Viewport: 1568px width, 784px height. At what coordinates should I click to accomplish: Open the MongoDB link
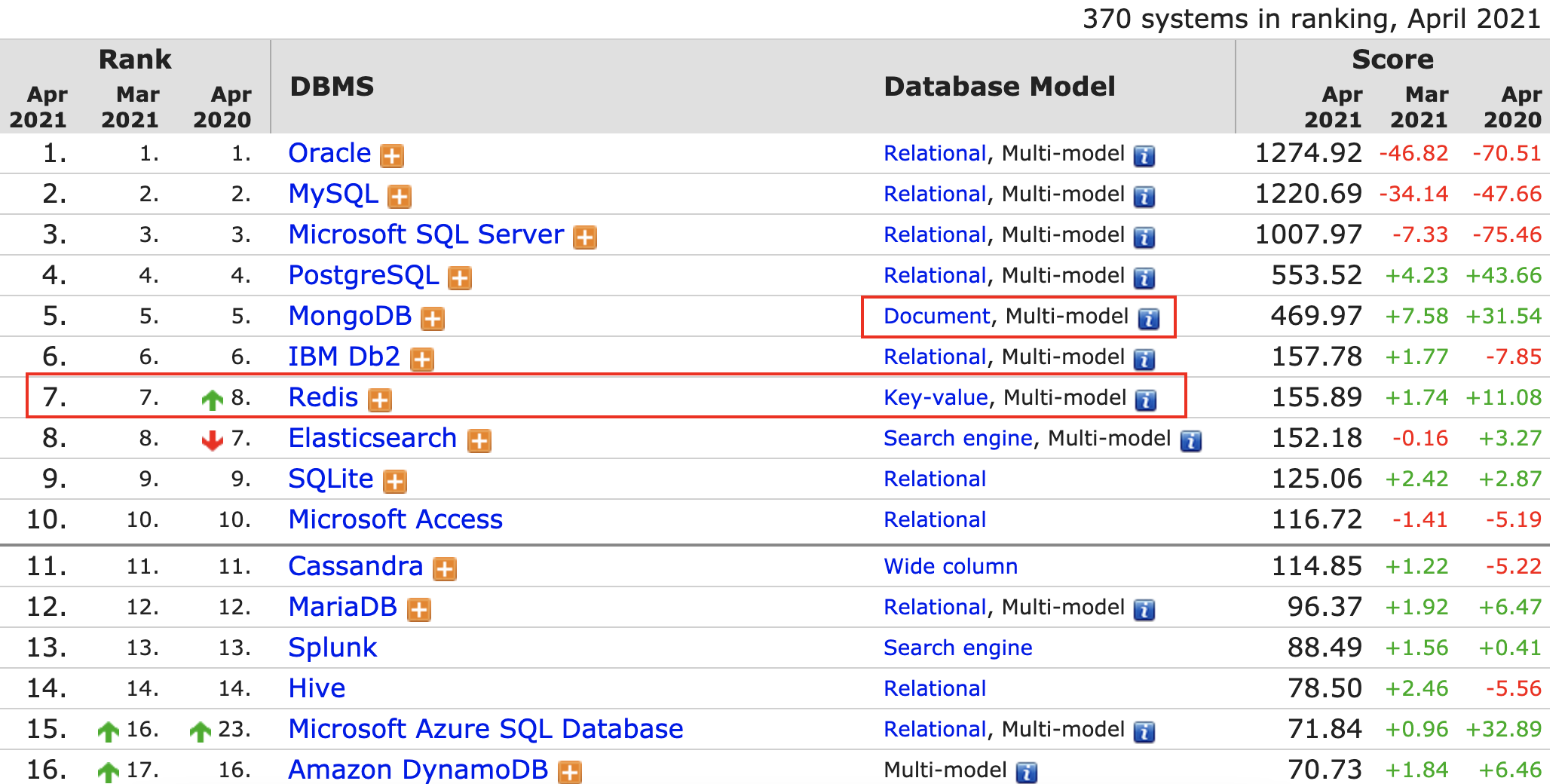click(x=350, y=316)
